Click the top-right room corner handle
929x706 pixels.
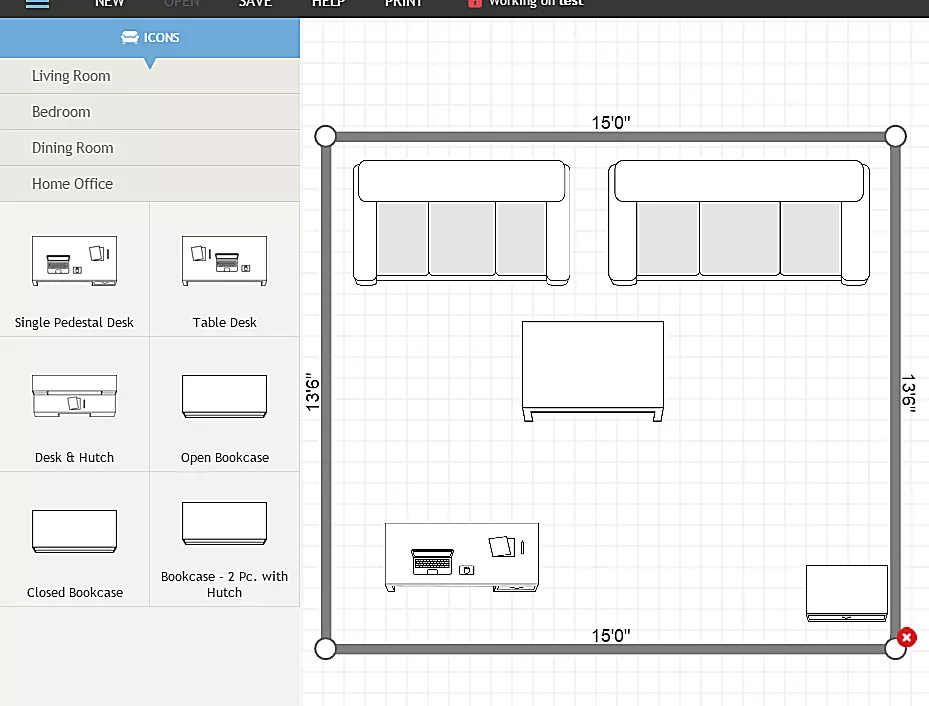pyautogui.click(x=895, y=136)
